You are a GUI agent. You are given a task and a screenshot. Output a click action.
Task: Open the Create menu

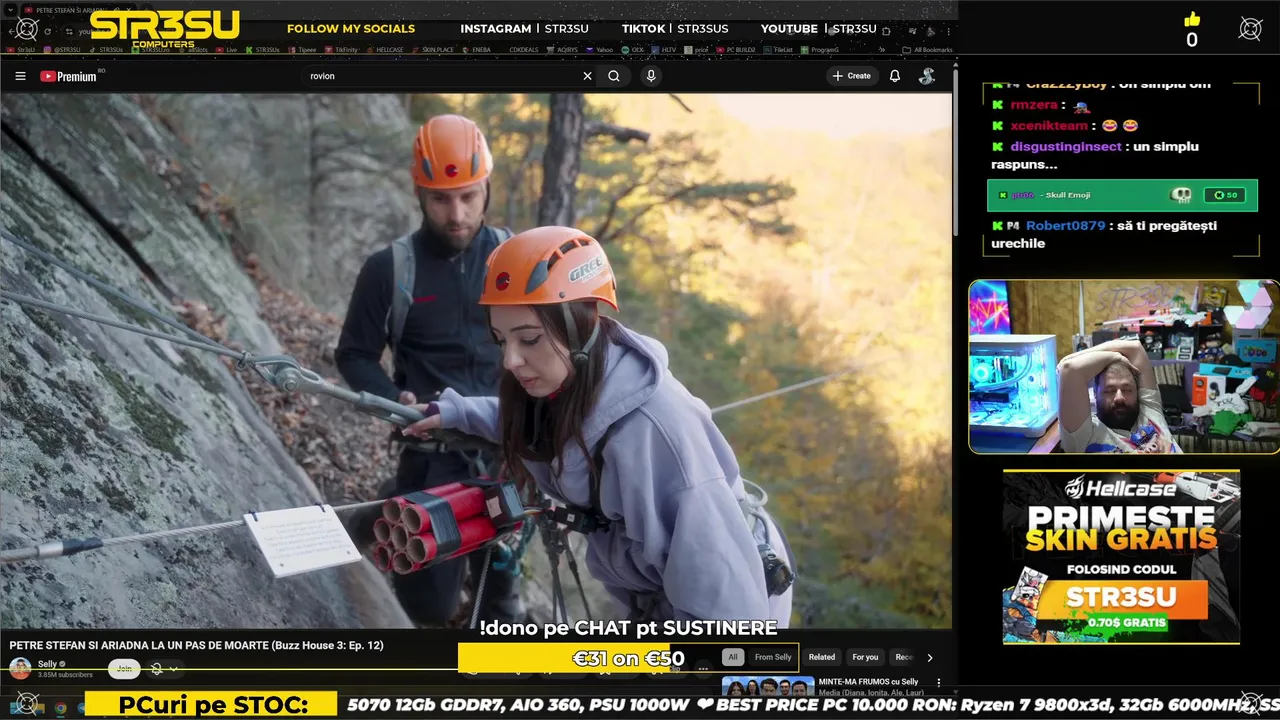(851, 76)
